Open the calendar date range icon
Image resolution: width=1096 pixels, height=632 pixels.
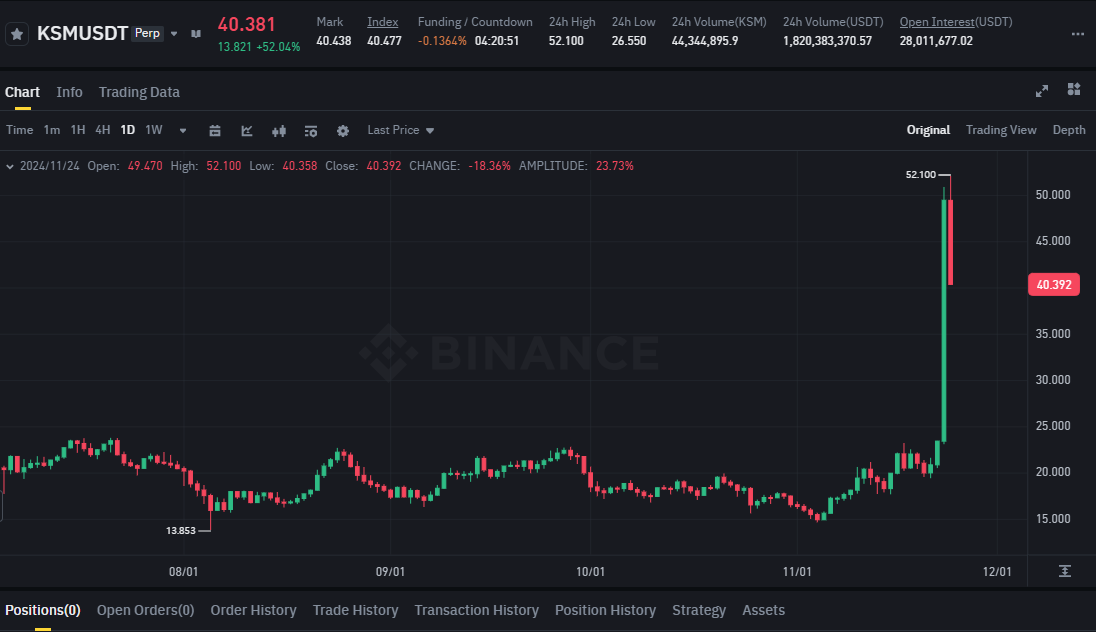pyautogui.click(x=215, y=131)
